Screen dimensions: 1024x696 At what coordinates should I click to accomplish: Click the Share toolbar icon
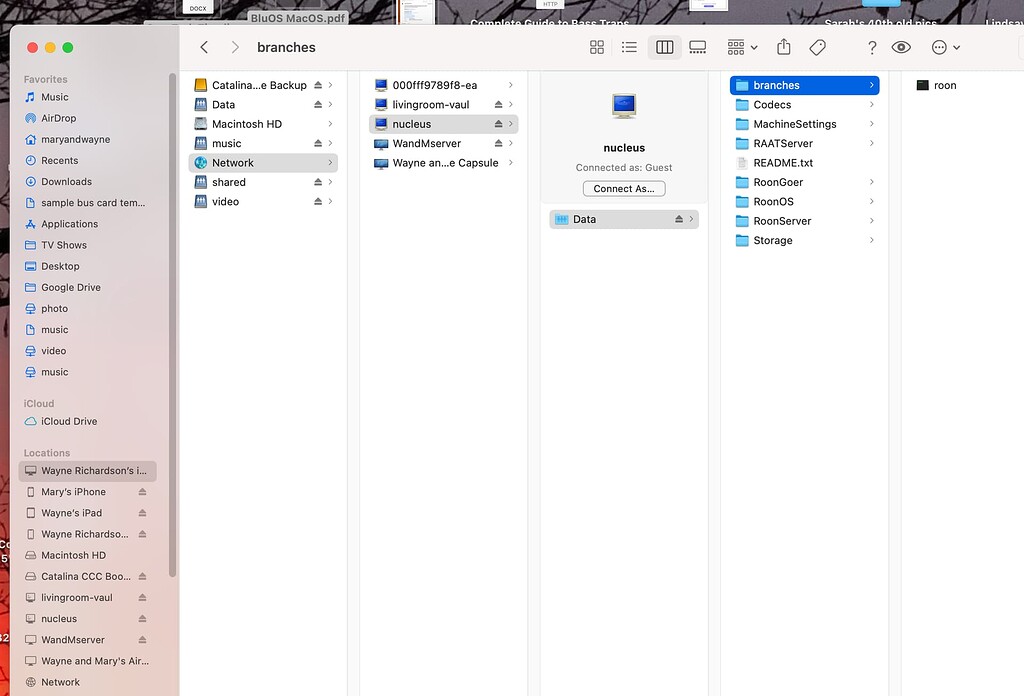(784, 47)
